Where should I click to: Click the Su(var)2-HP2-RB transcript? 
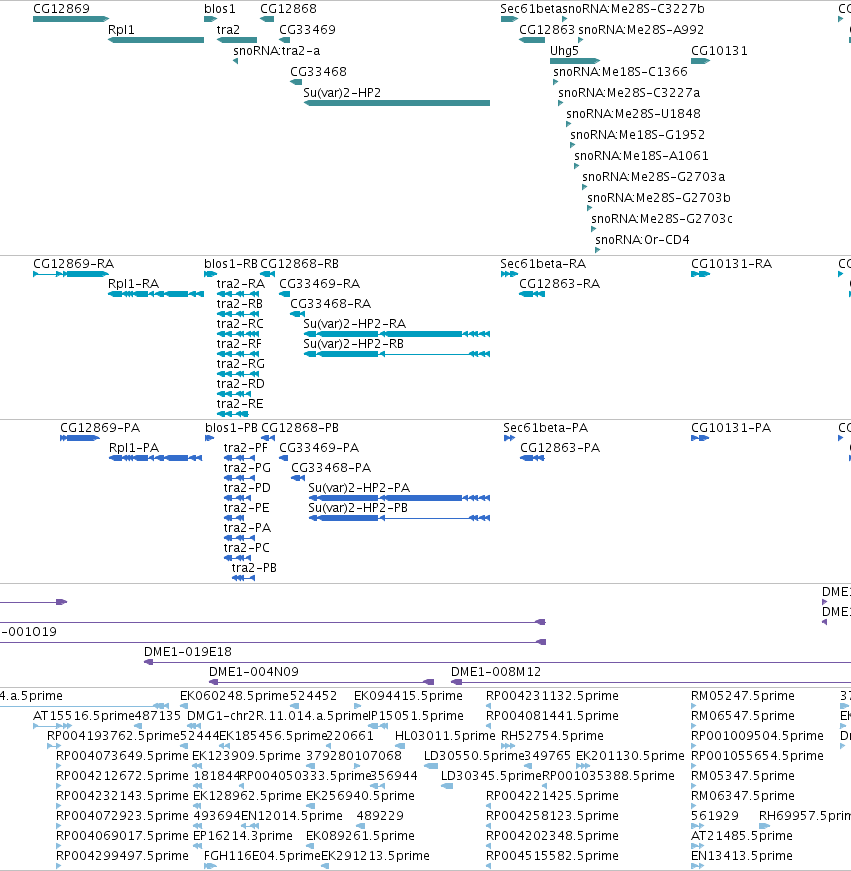[397, 354]
